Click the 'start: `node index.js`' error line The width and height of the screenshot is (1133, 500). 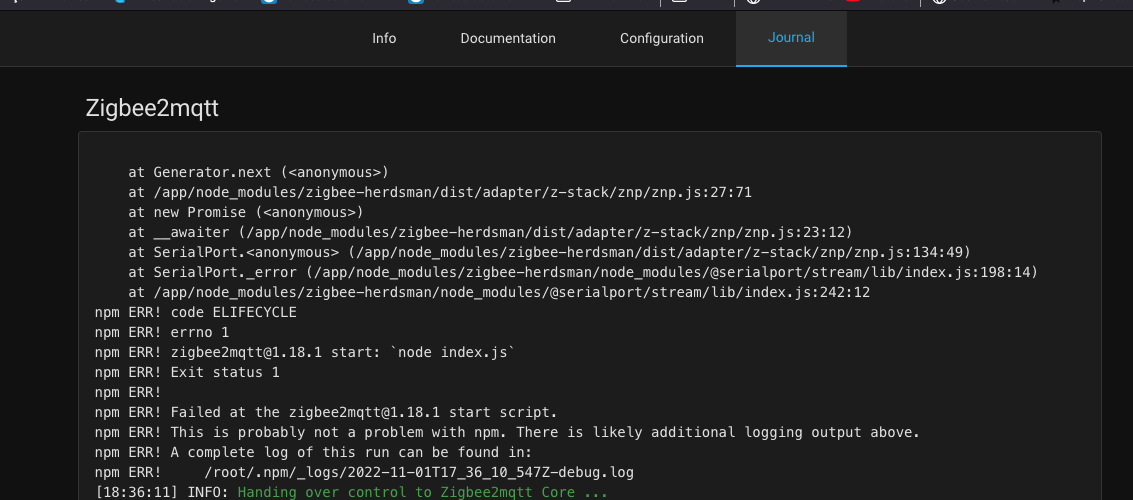click(305, 353)
